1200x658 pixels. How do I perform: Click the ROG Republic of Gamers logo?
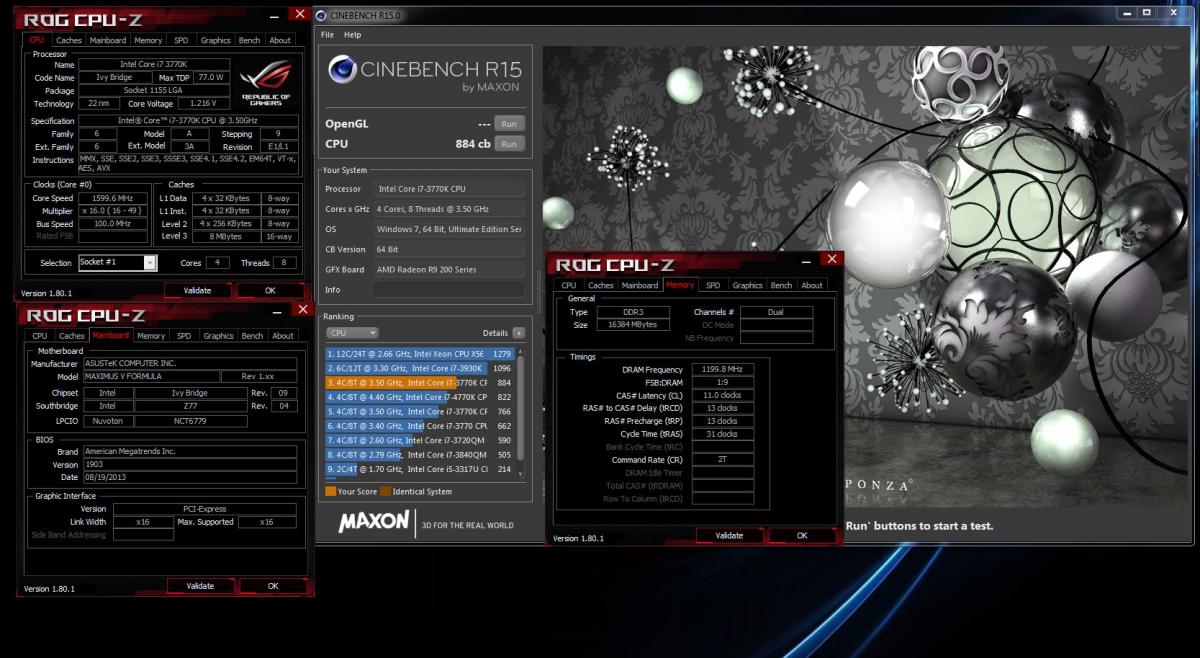(x=267, y=85)
